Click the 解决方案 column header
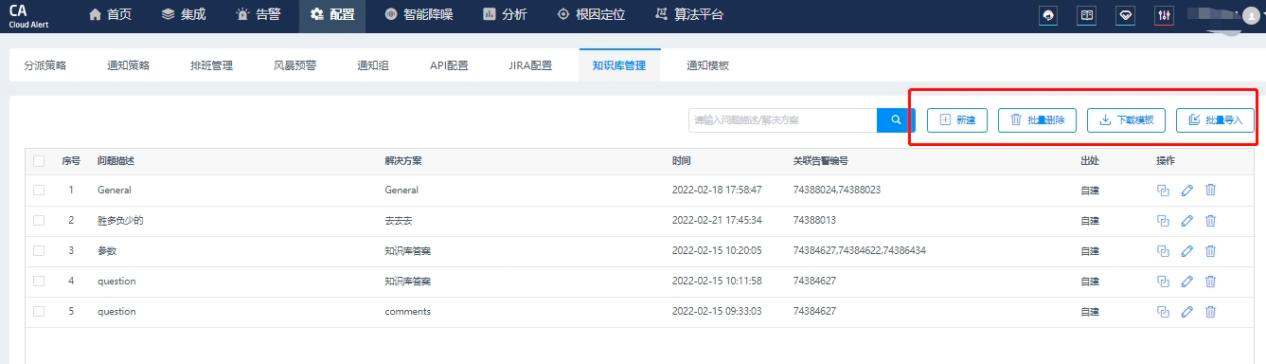Screen dimensions: 1266x364 (x=403, y=160)
